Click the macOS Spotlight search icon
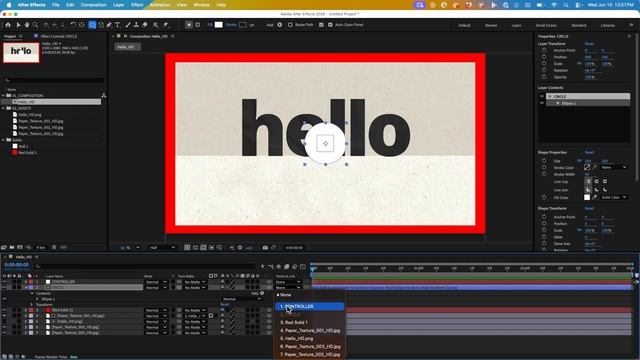 (x=566, y=5)
